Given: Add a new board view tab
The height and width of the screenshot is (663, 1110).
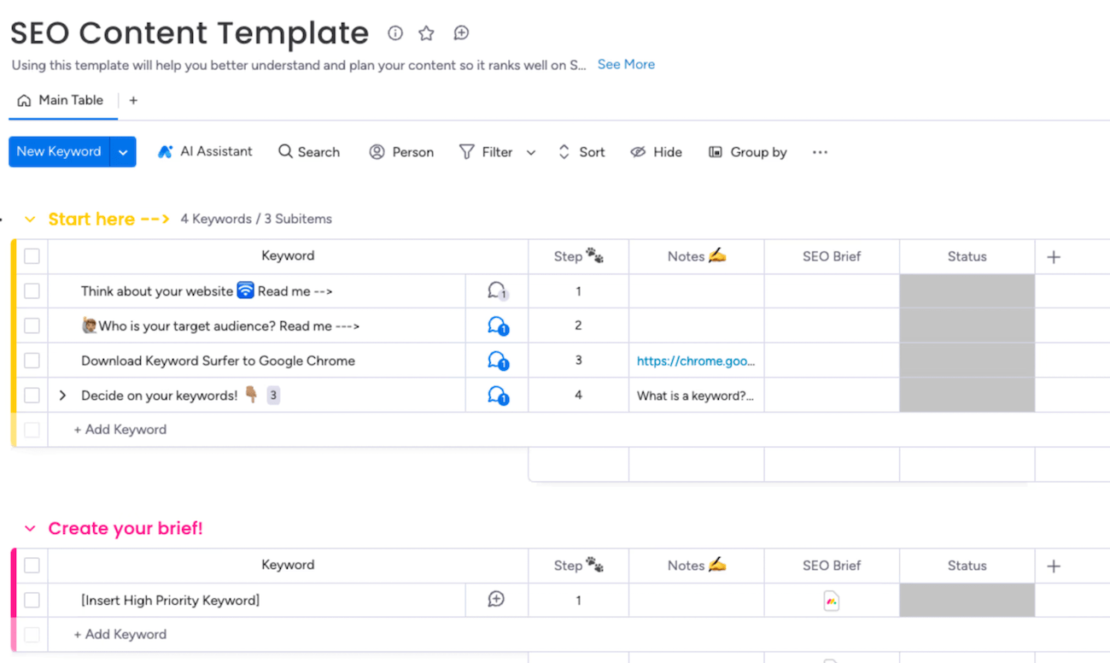Looking at the screenshot, I should (133, 100).
